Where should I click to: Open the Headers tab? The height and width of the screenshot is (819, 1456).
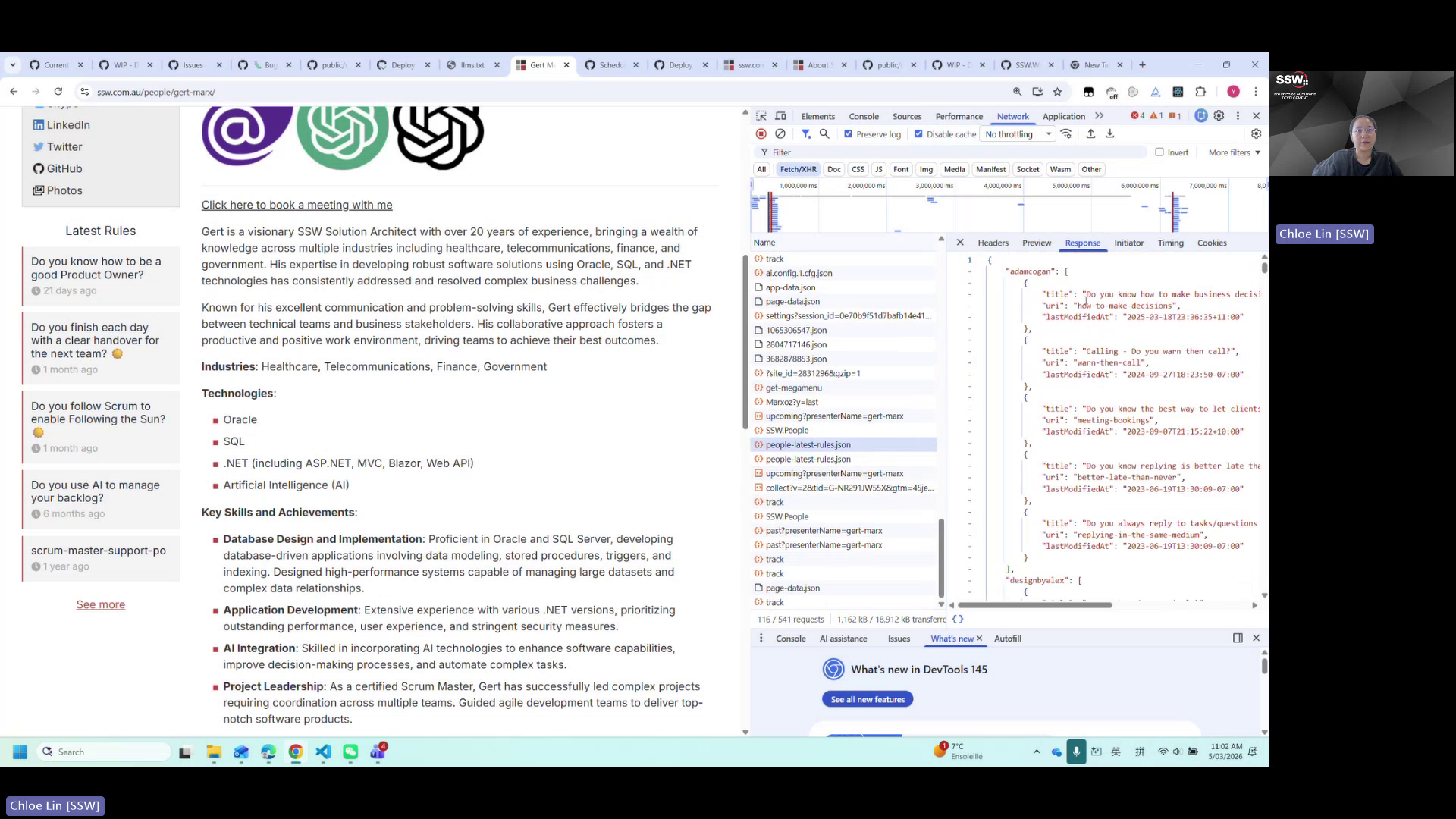coord(993,243)
